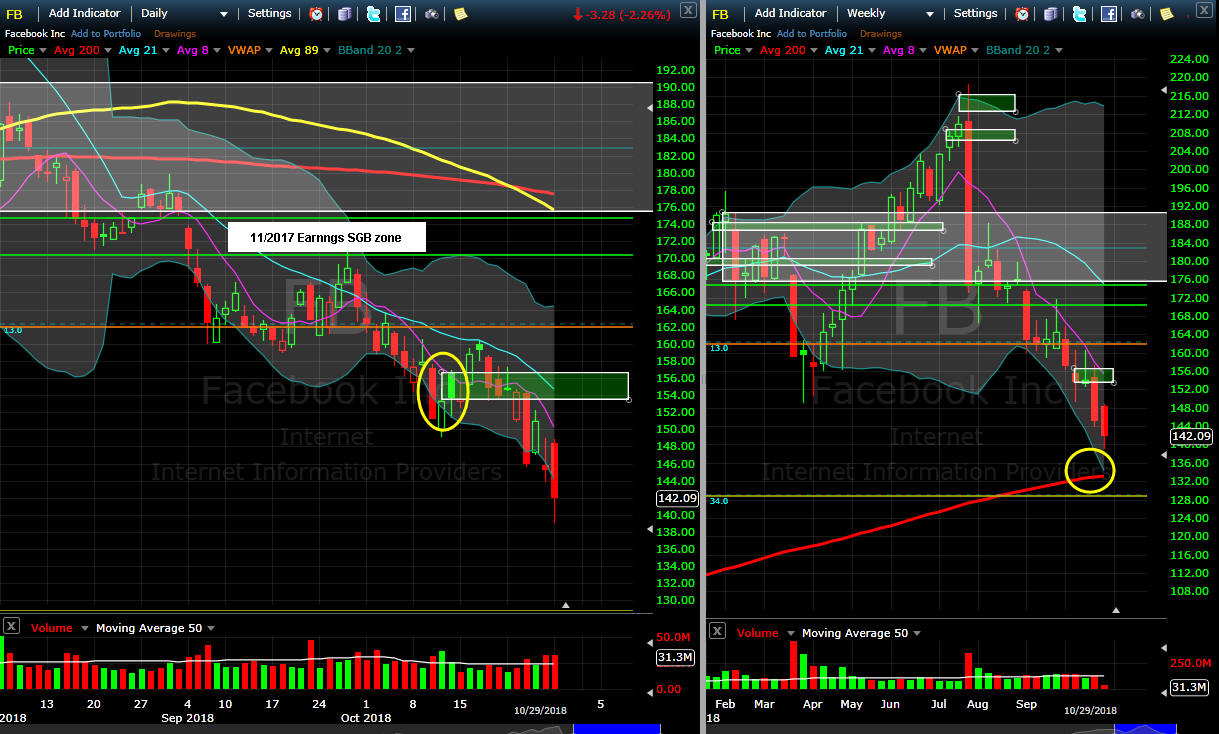Close the Daily chart panel with X

[687, 10]
